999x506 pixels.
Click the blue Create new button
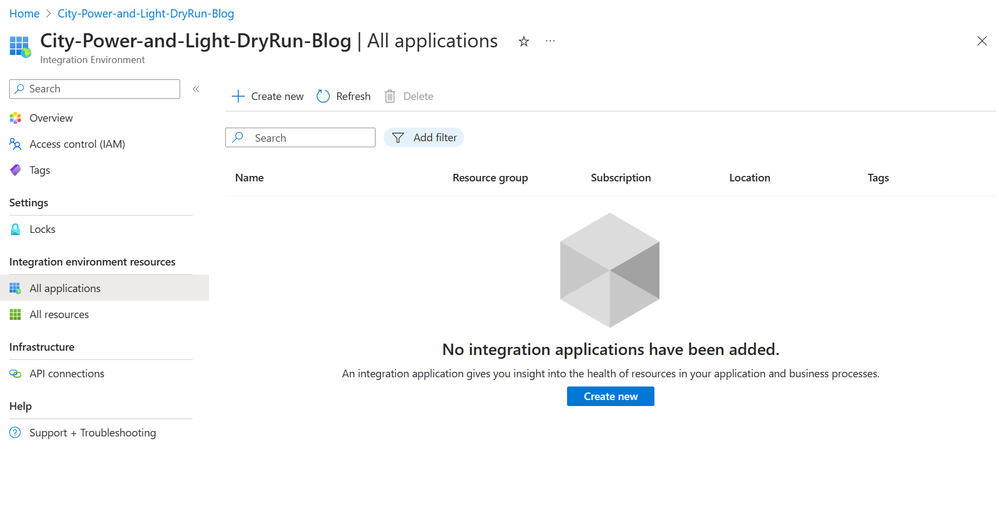pos(610,396)
